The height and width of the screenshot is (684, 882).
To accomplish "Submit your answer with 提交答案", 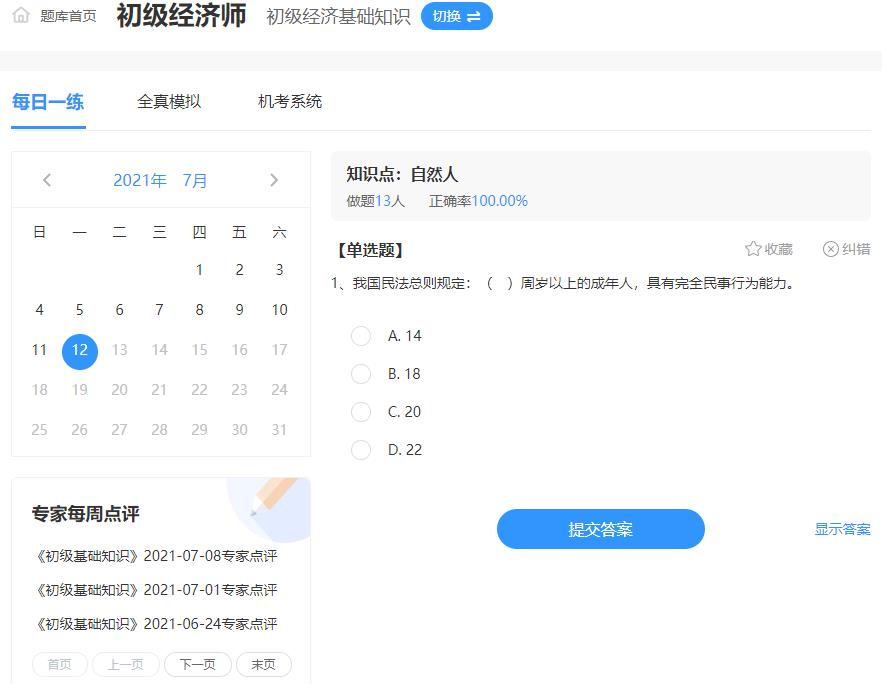I will pyautogui.click(x=600, y=529).
